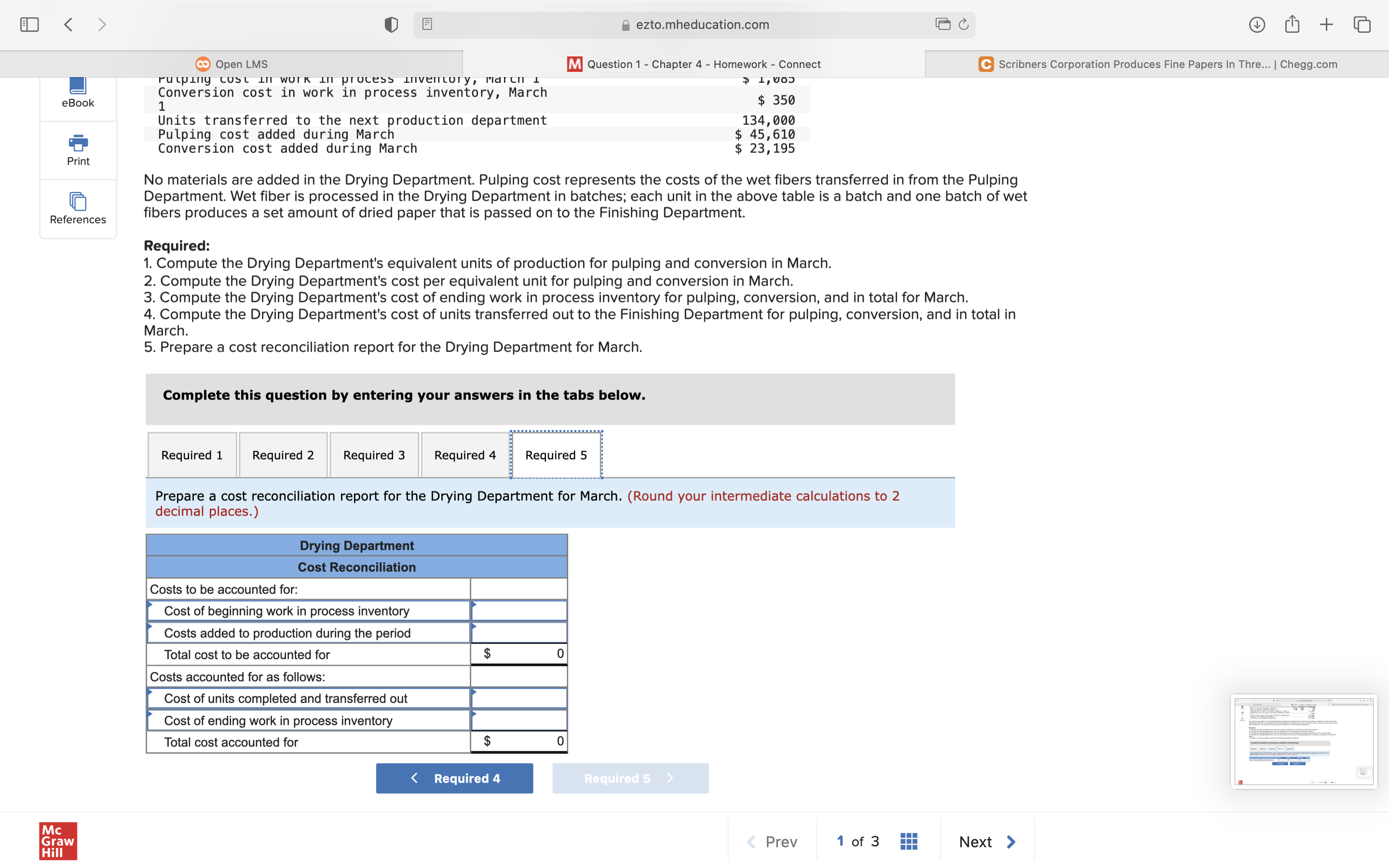Click the costs added to production input

(519, 633)
